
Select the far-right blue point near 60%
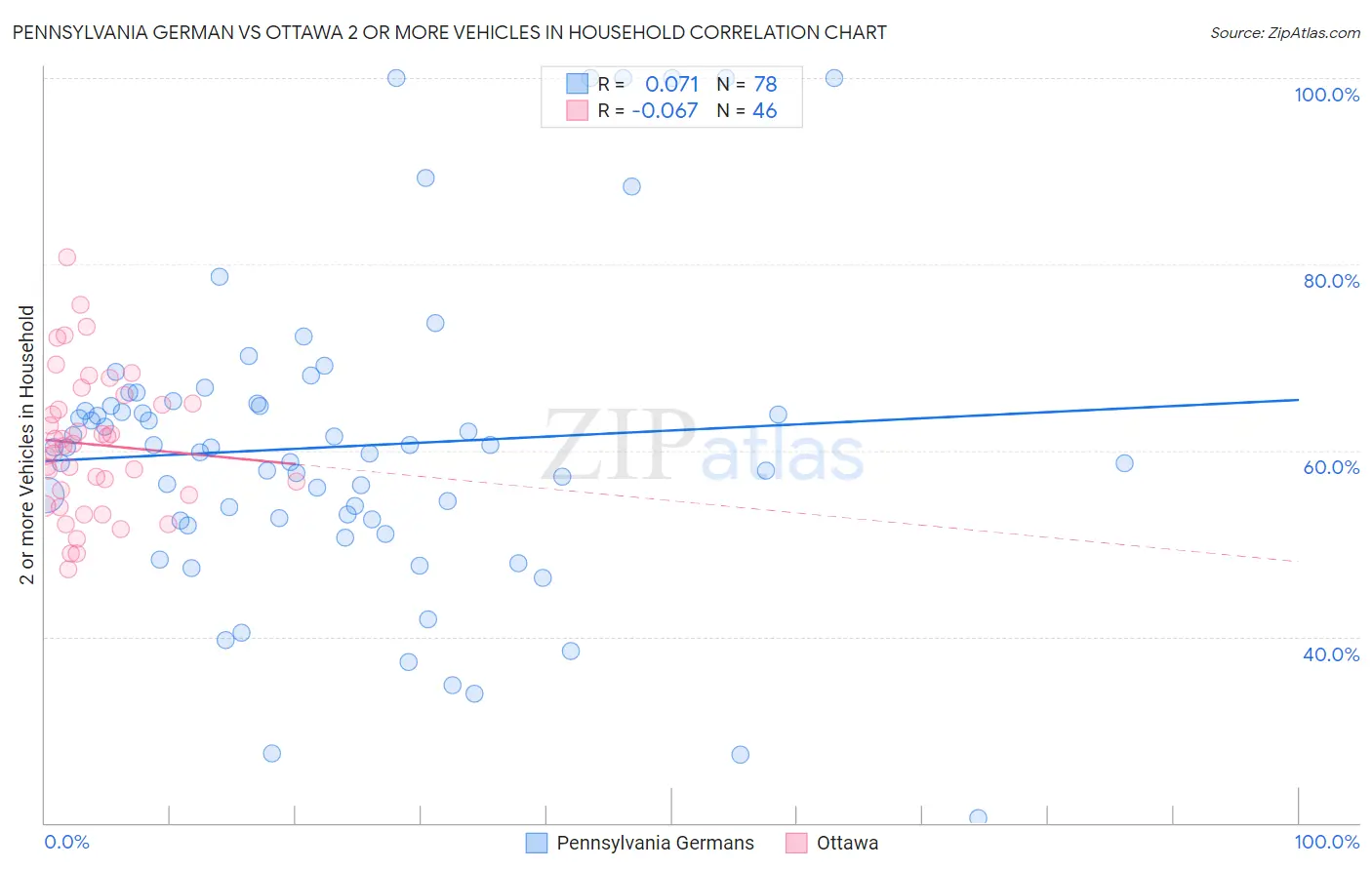[1124, 463]
